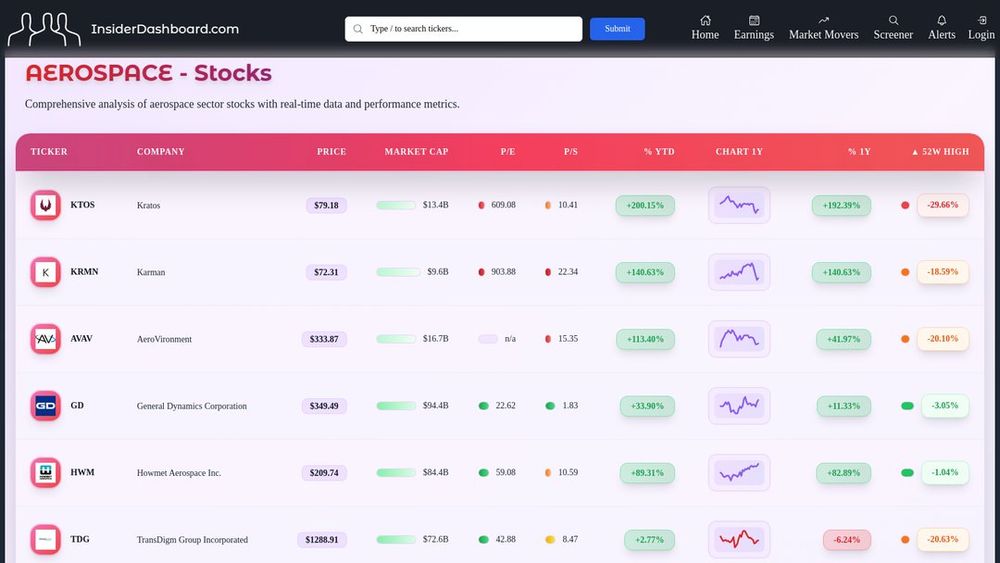The image size is (1000, 563).
Task: Click the $79.18 price badge
Action: click(x=326, y=205)
